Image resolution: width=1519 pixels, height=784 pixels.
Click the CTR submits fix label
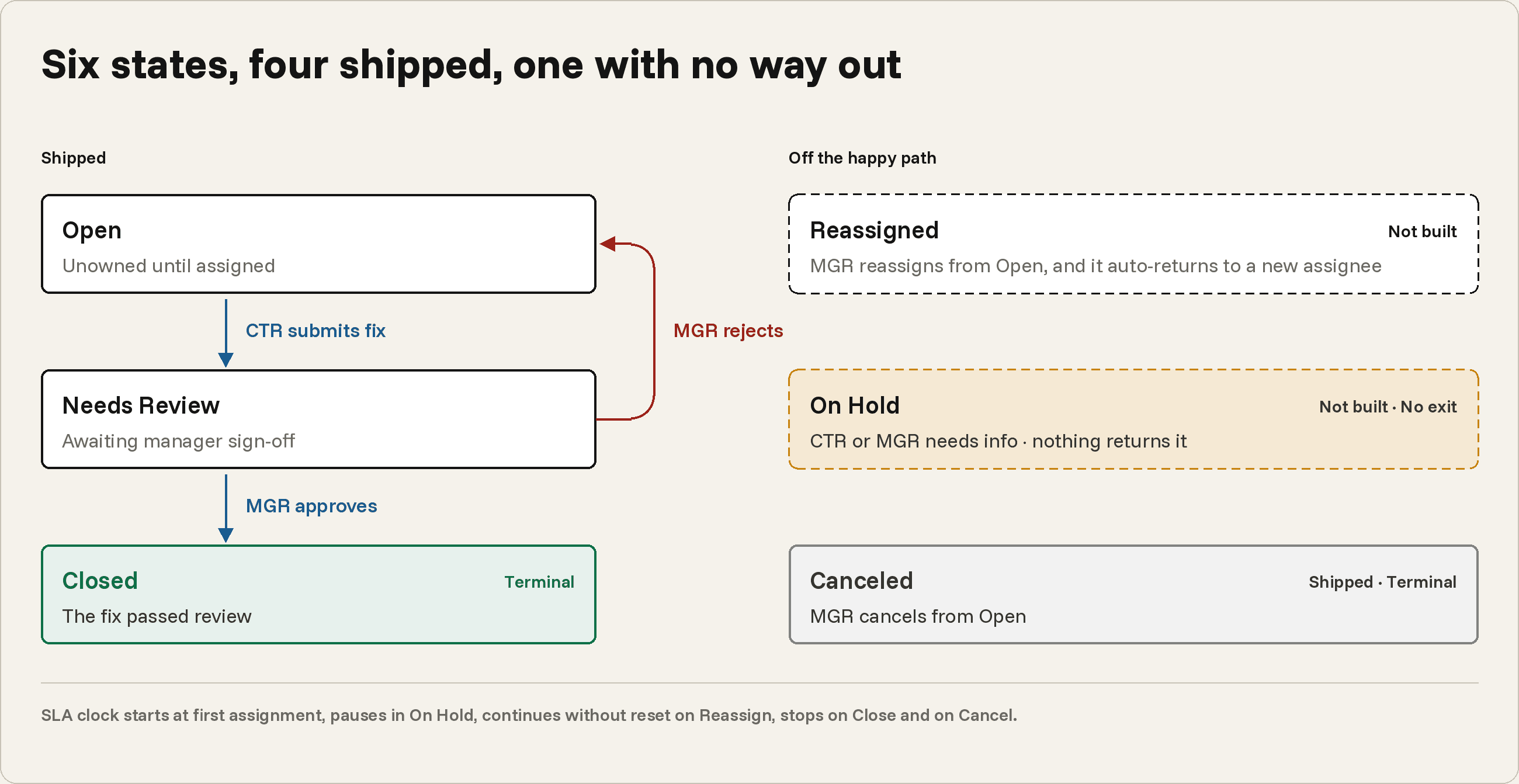[x=315, y=331]
